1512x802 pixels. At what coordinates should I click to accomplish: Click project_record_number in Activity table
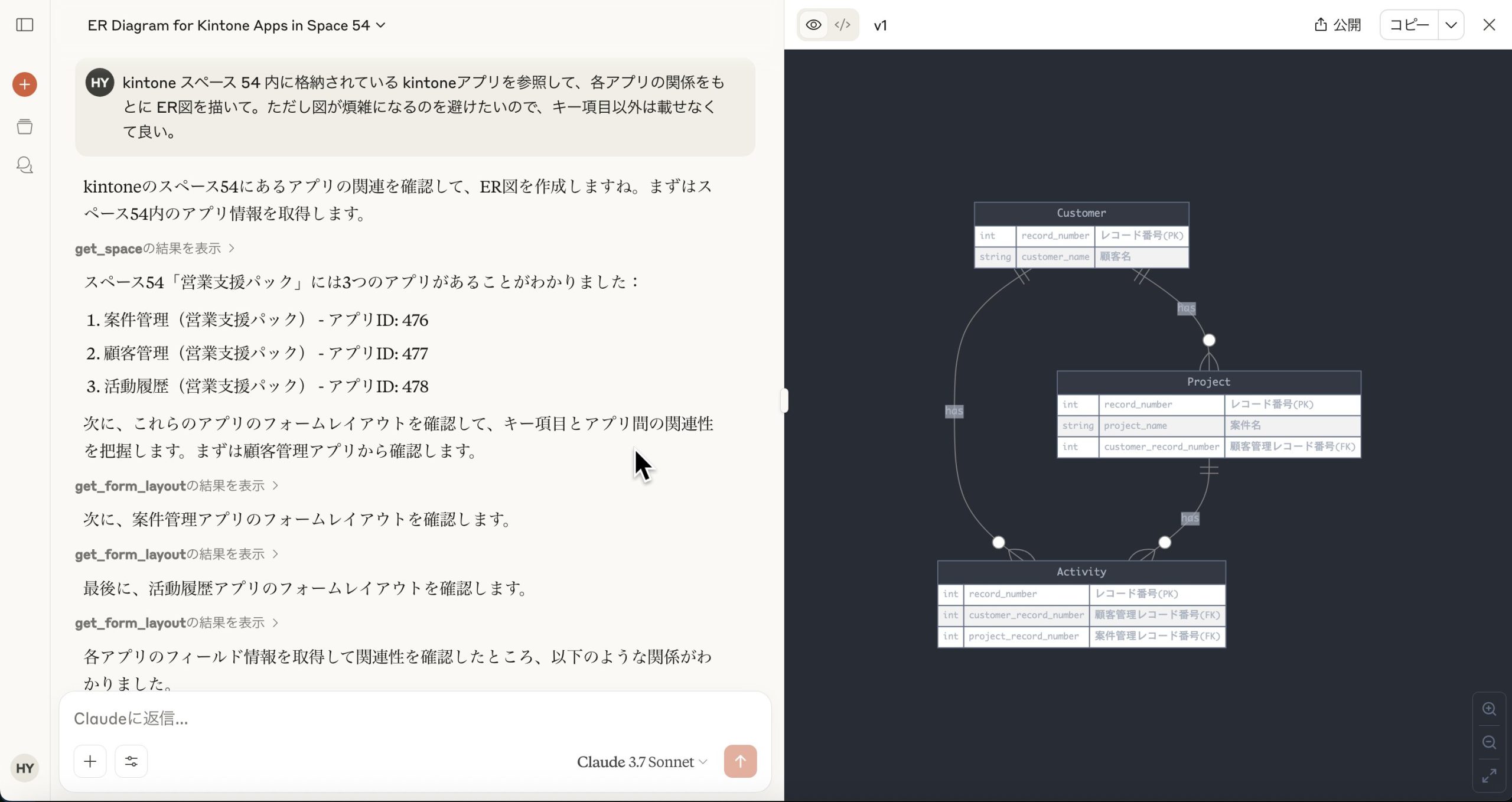click(1026, 637)
